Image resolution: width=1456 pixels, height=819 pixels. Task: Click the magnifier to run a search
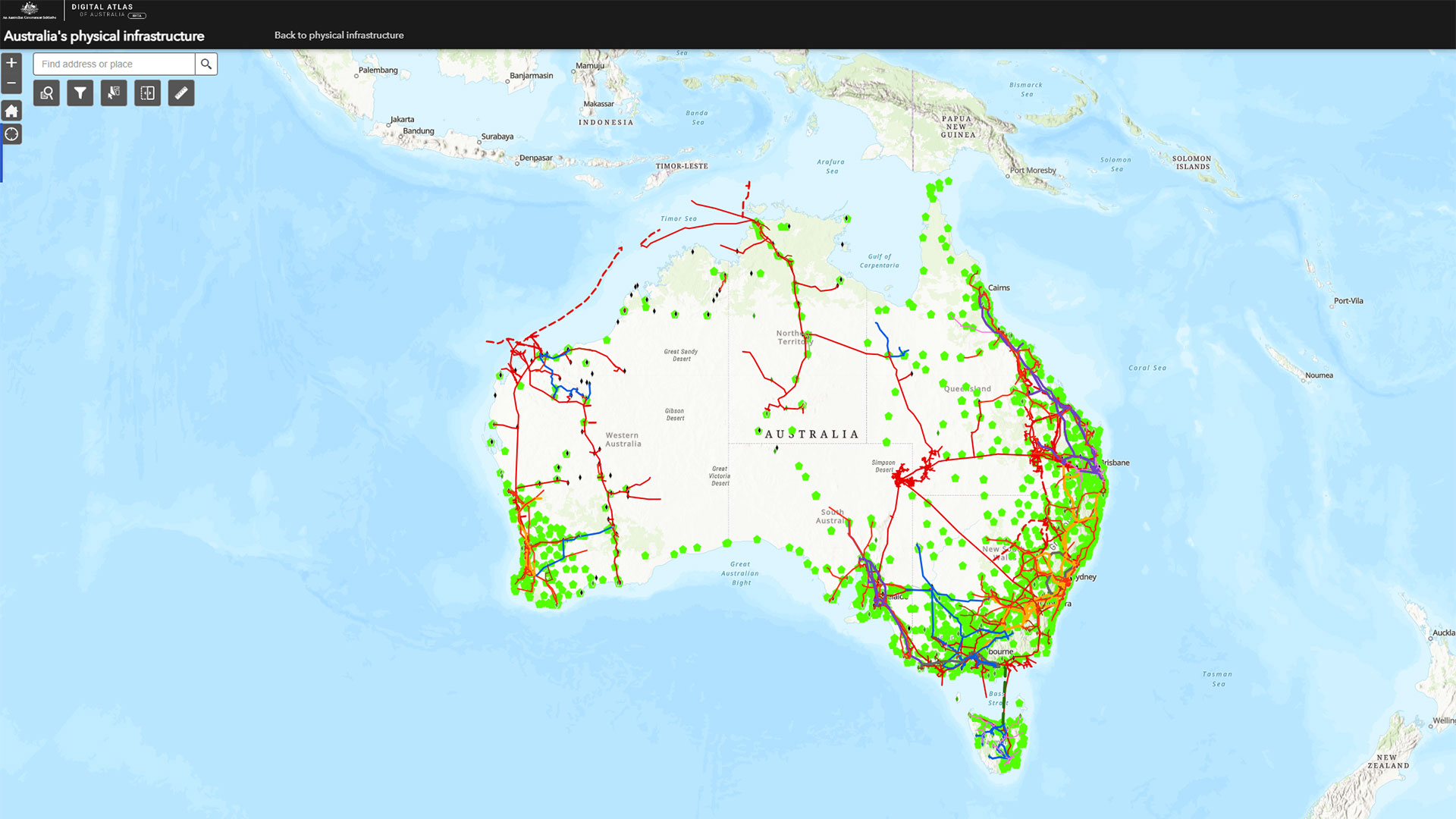coord(206,64)
